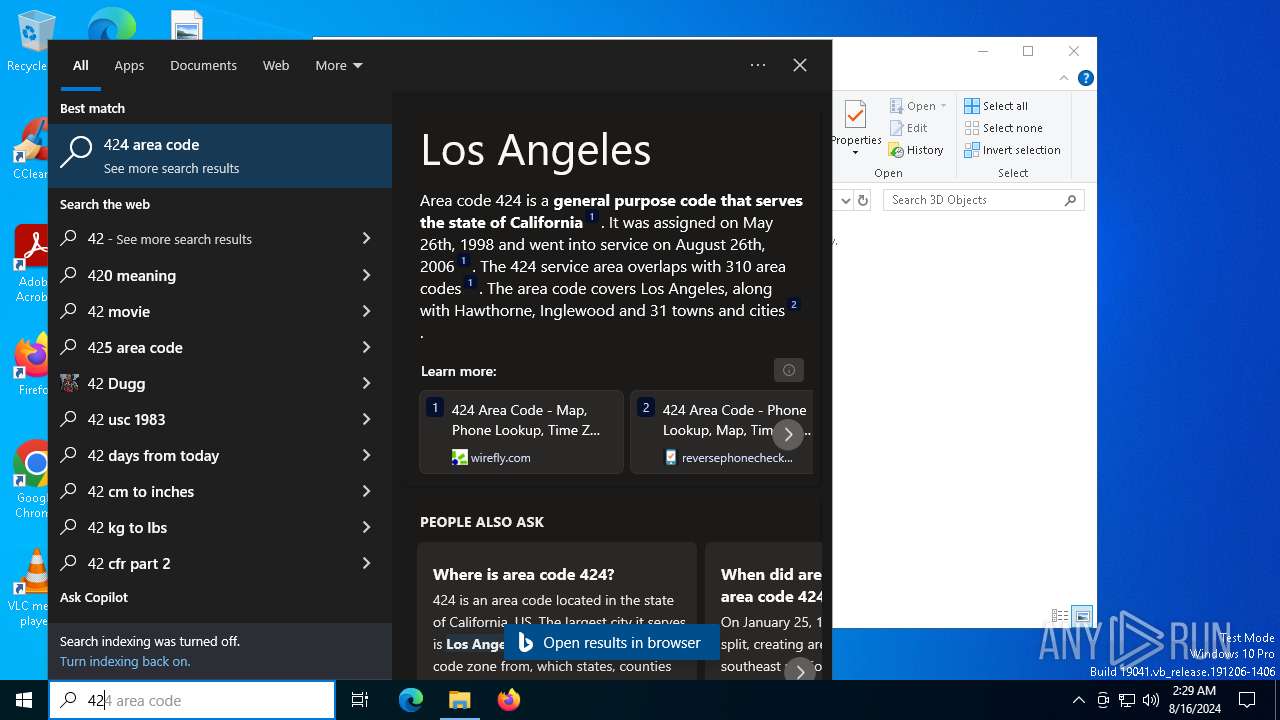Open the volume tray icon
The width and height of the screenshot is (1280, 720).
pos(1151,700)
